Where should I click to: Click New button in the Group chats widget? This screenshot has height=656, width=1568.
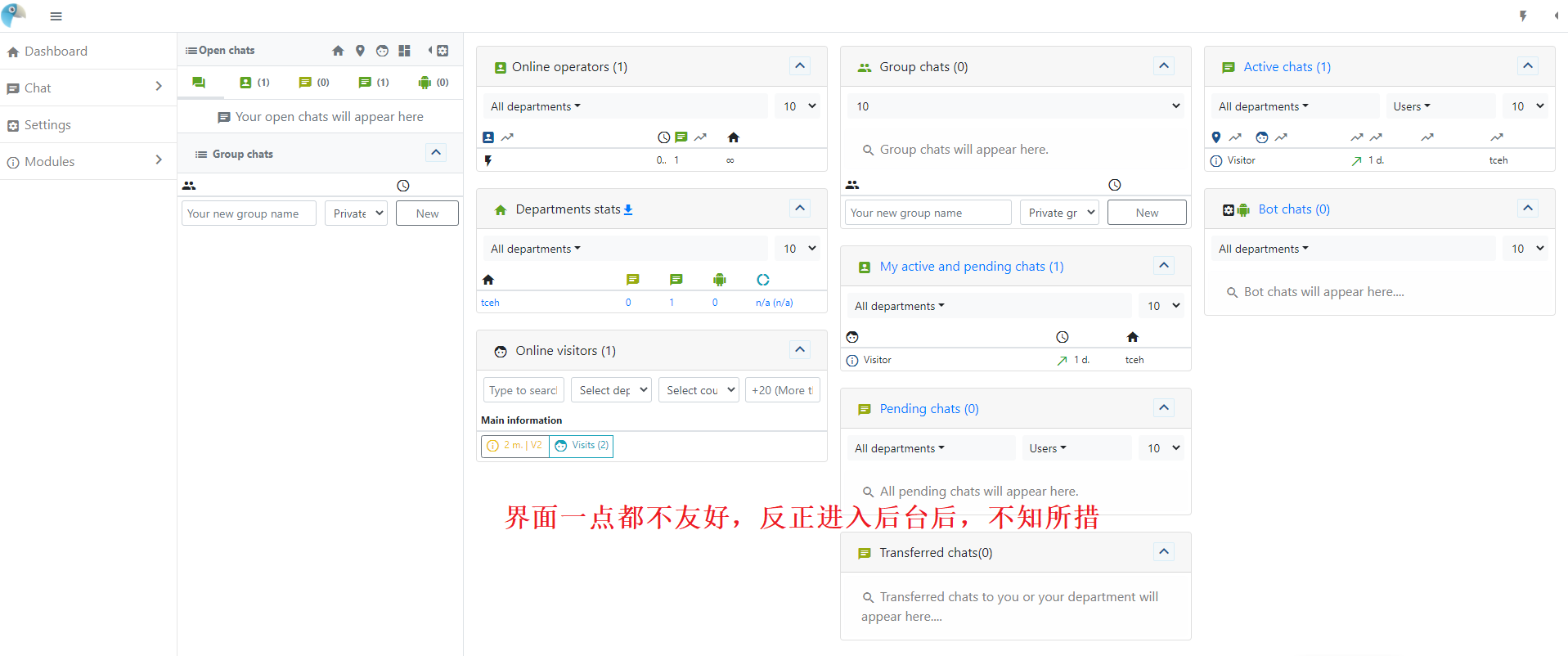point(1146,213)
